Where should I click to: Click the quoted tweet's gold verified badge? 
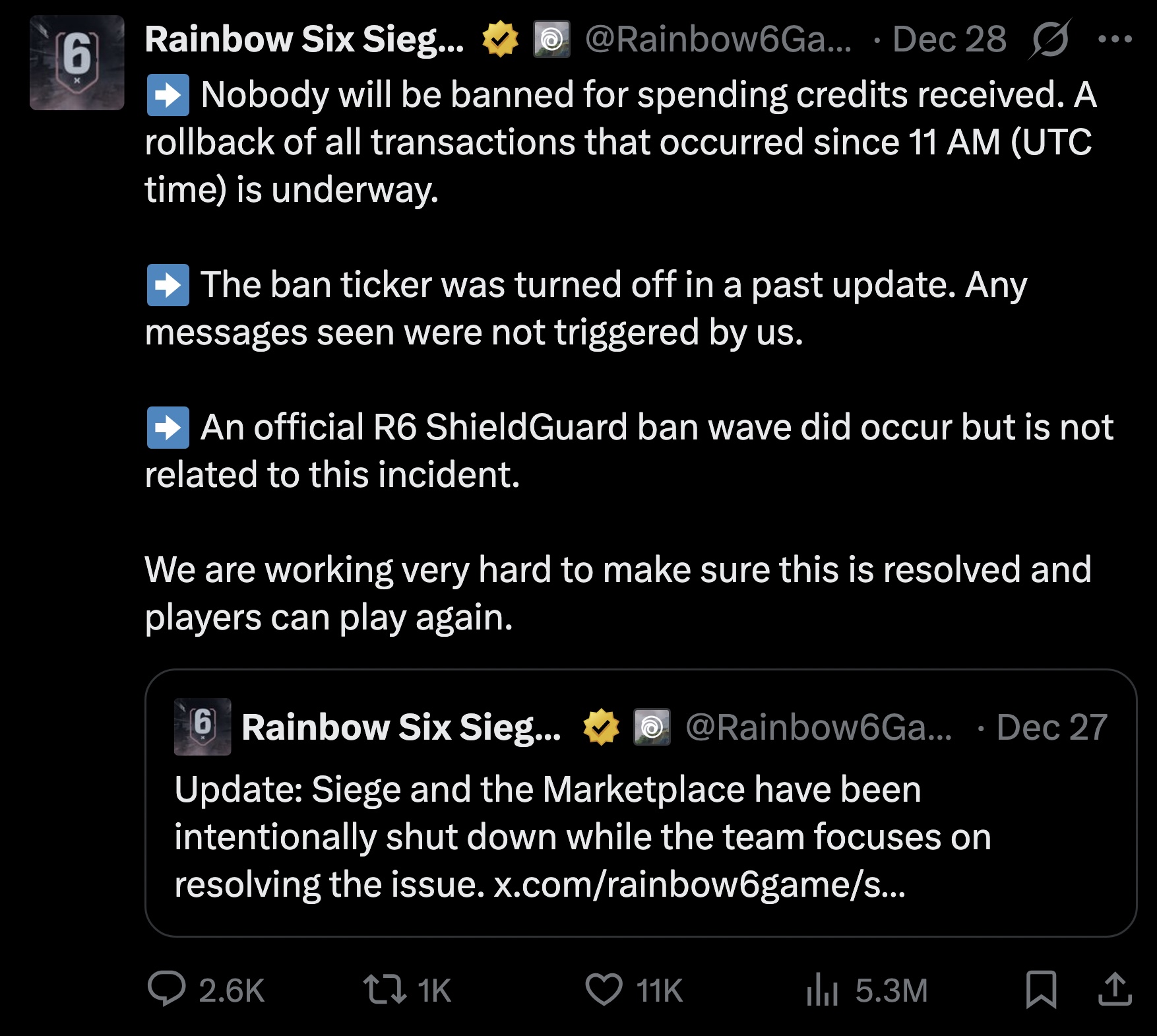(x=600, y=727)
